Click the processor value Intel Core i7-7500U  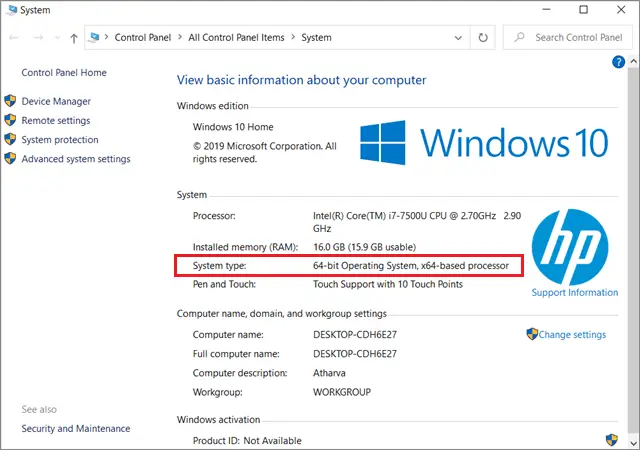tap(417, 222)
